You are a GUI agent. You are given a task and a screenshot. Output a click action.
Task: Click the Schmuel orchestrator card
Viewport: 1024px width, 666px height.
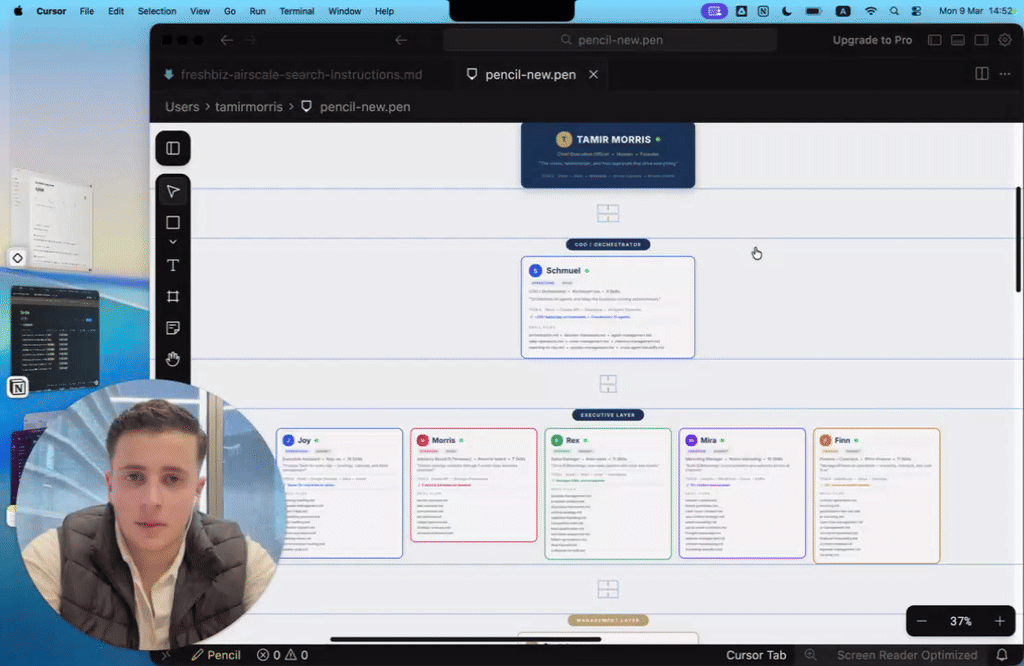607,307
